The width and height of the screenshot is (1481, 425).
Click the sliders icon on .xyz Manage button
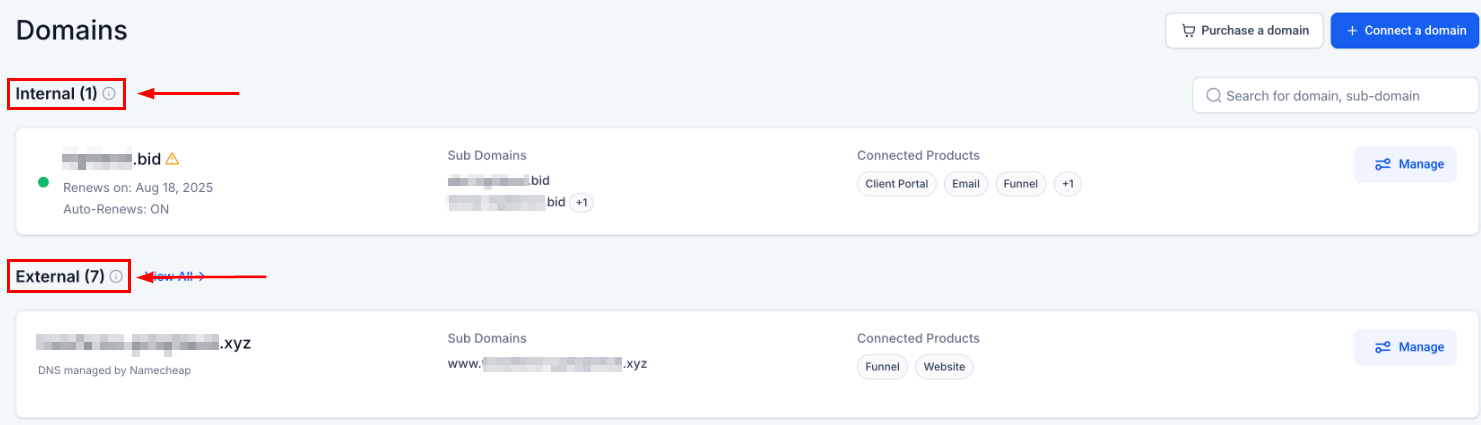tap(1383, 347)
